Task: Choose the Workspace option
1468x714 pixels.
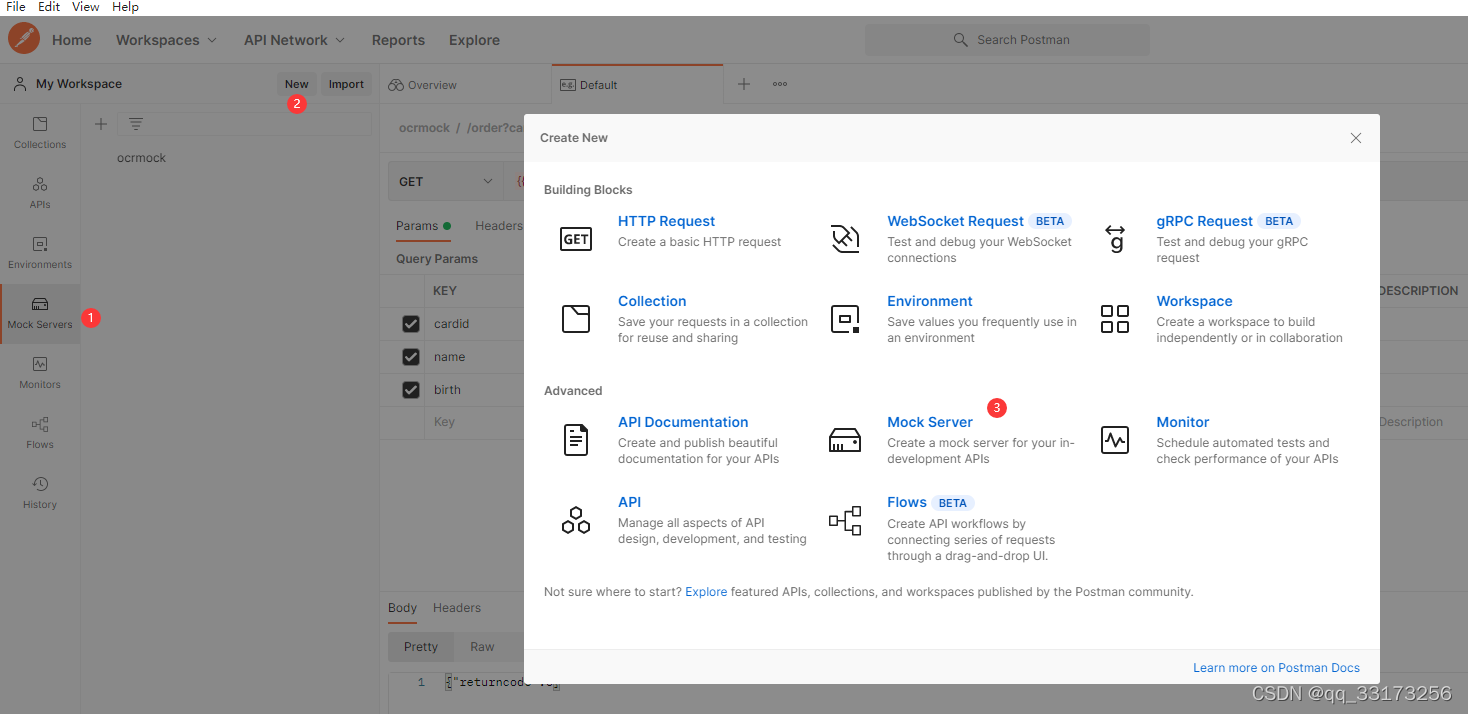Action: tap(1194, 301)
